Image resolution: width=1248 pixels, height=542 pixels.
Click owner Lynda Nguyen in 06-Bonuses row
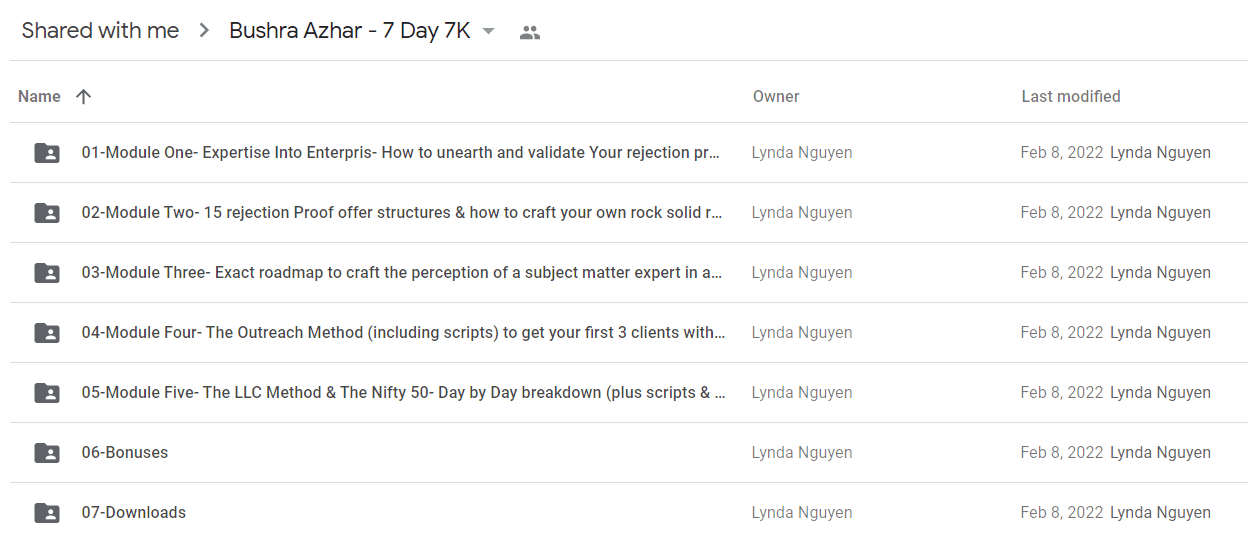click(802, 453)
